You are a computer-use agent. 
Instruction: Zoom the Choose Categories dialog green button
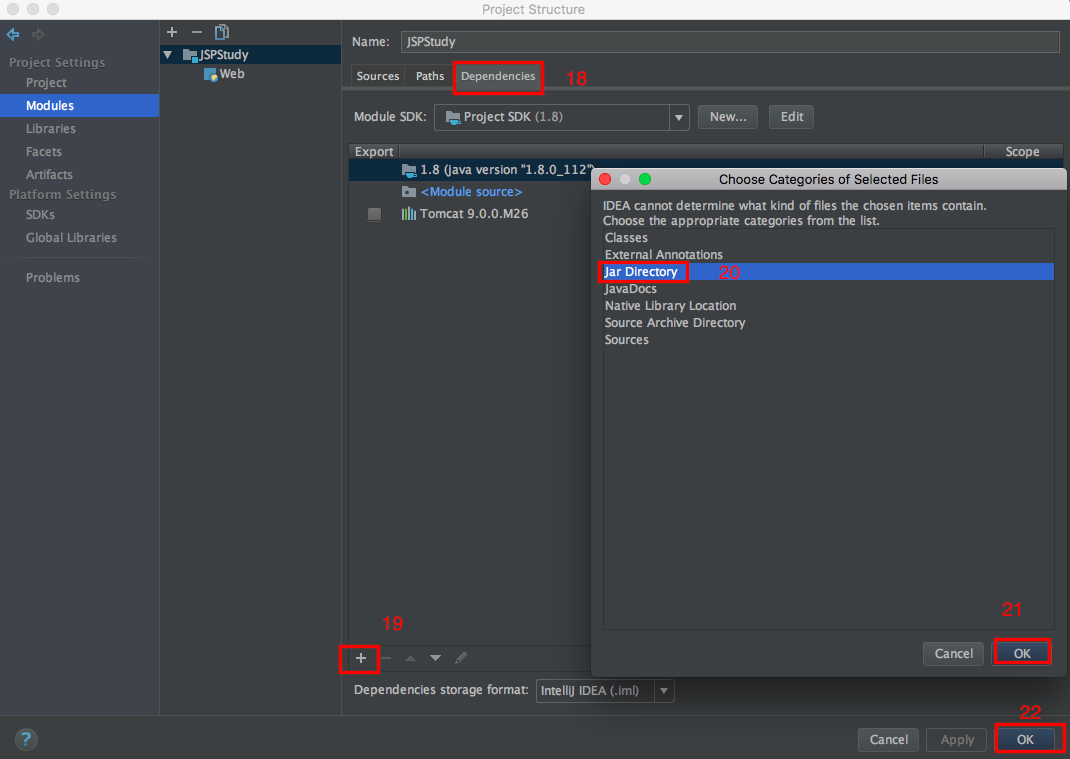(645, 180)
